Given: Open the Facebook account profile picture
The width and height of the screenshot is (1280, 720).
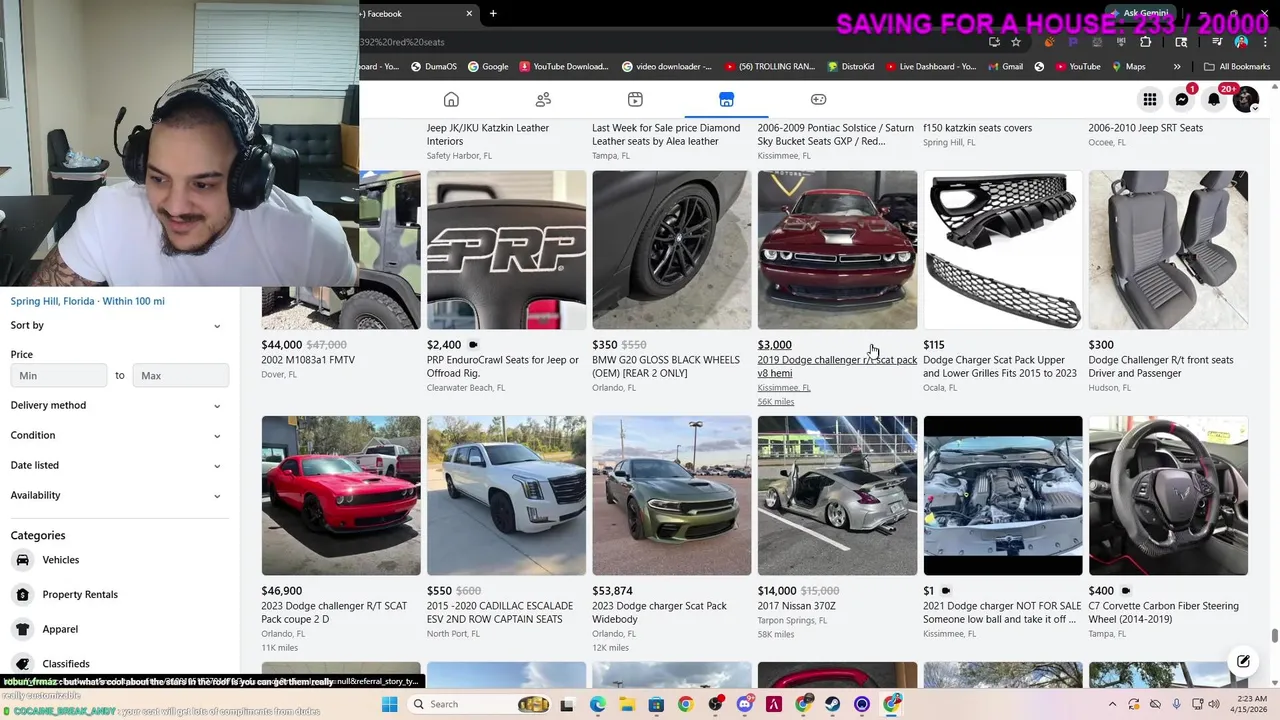Looking at the screenshot, I should [1246, 99].
